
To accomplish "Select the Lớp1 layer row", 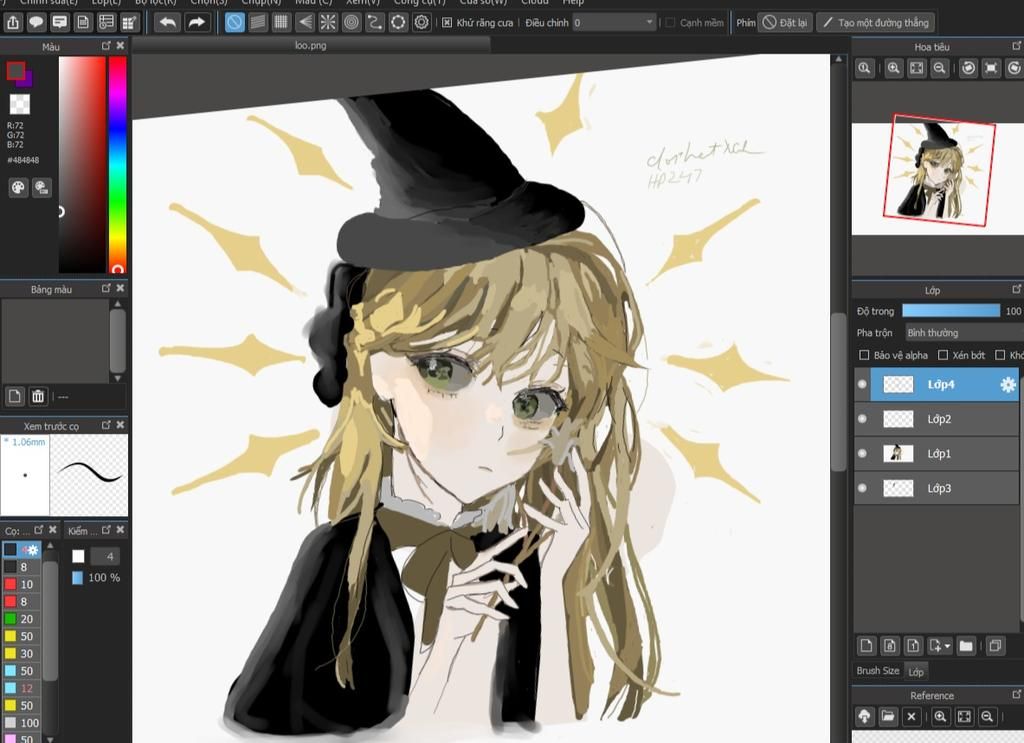I will click(x=936, y=453).
